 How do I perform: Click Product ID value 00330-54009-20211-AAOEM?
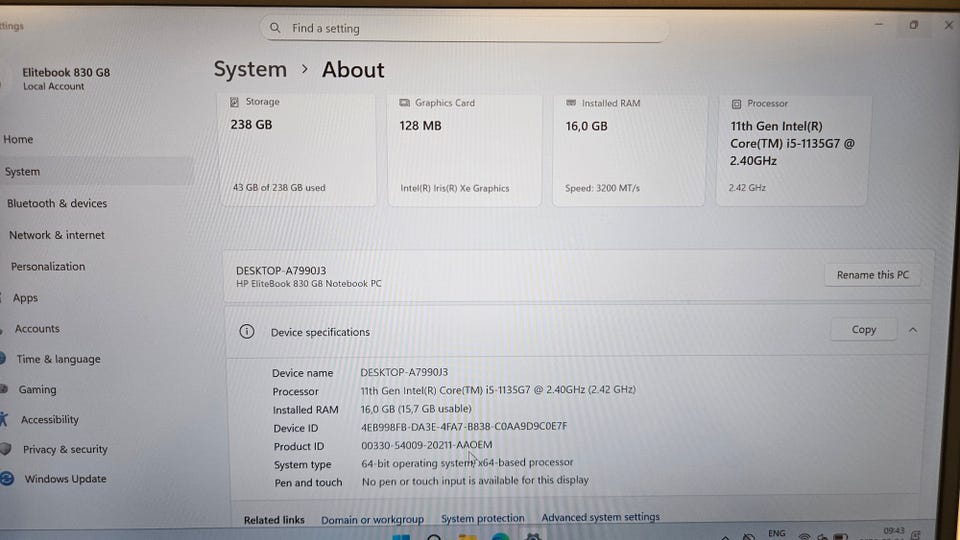coord(426,444)
